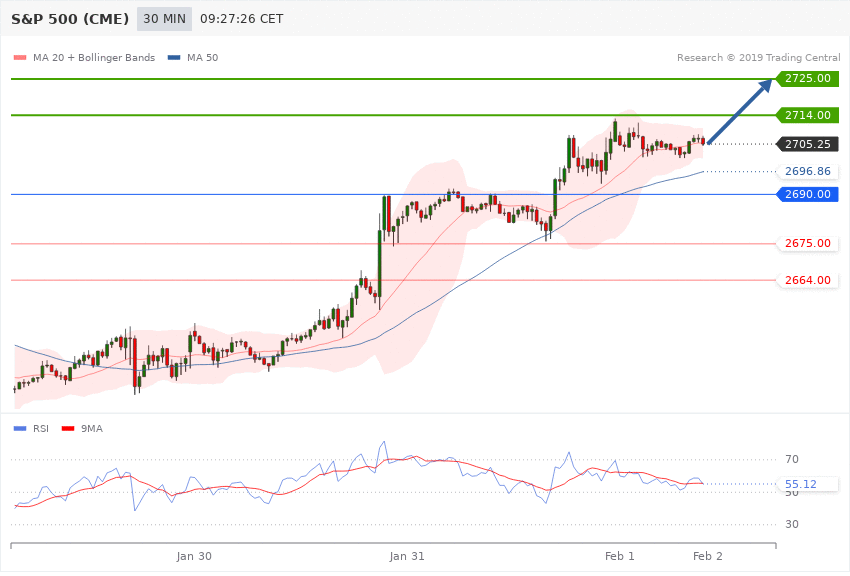Select the 2675.00 support price label
This screenshot has width=850, height=576.
pyautogui.click(x=808, y=243)
